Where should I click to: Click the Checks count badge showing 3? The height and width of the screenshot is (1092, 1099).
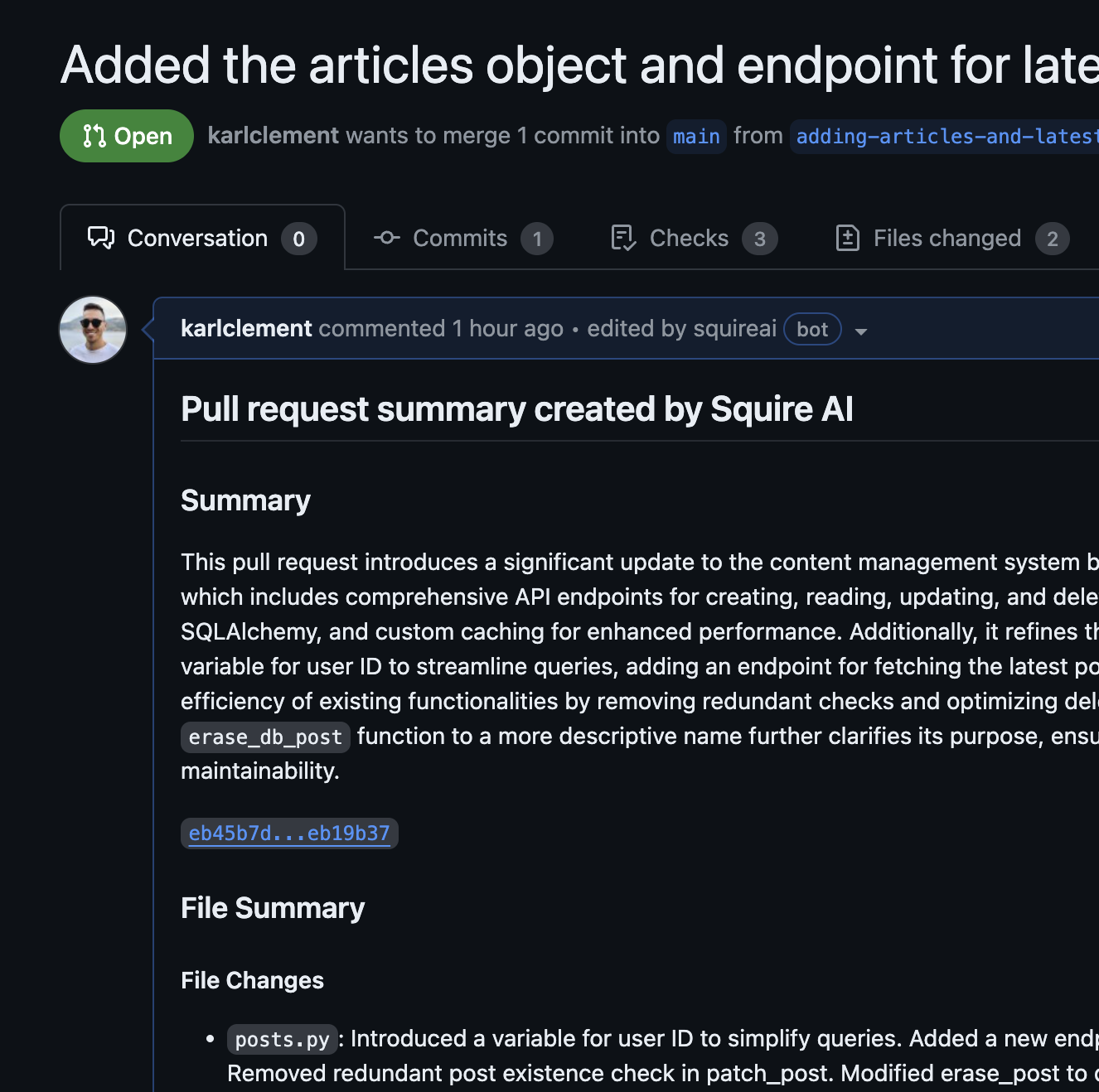(759, 239)
